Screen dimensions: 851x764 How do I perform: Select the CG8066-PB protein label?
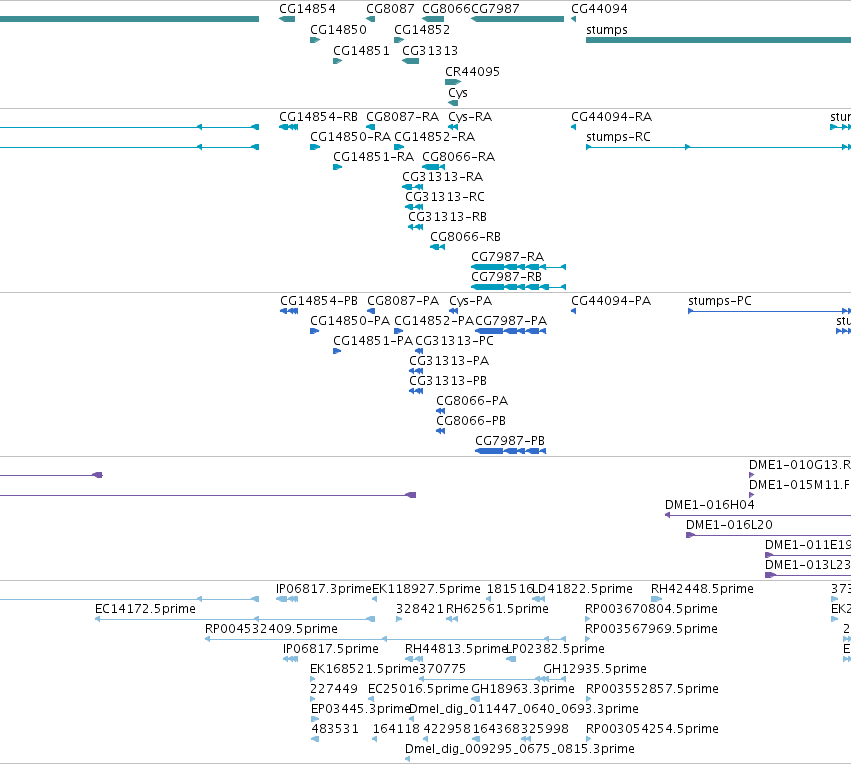coord(471,421)
